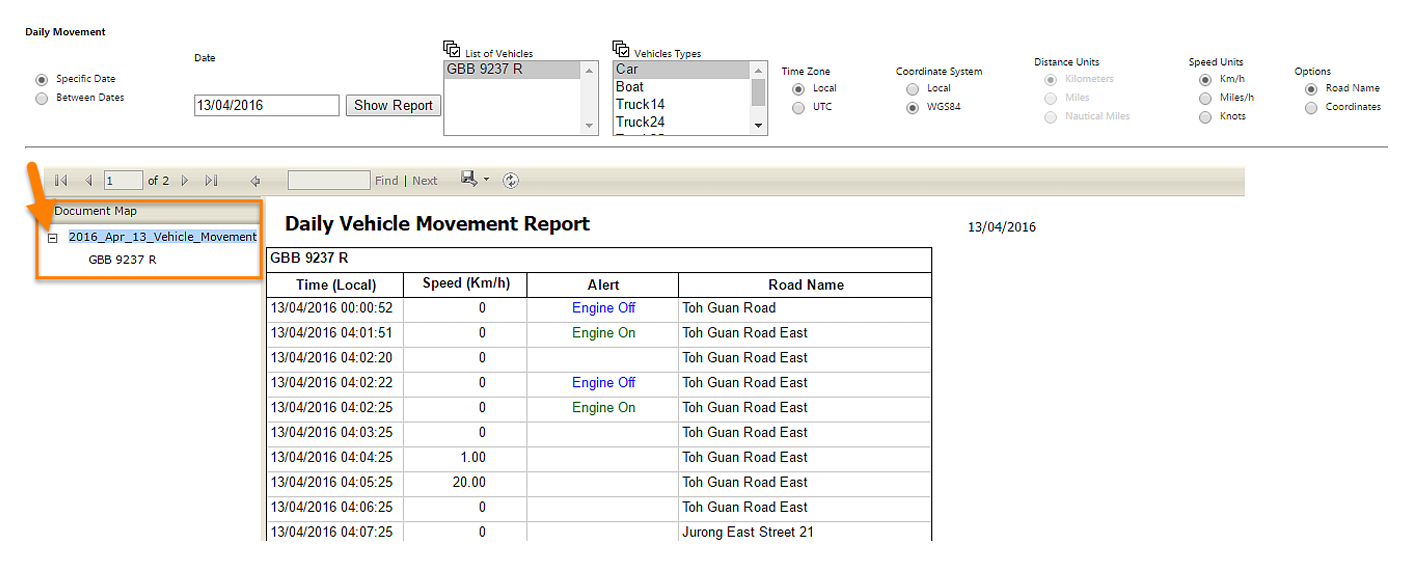The height and width of the screenshot is (563, 1407).
Task: Select Between Dates radio option
Action: (42, 98)
